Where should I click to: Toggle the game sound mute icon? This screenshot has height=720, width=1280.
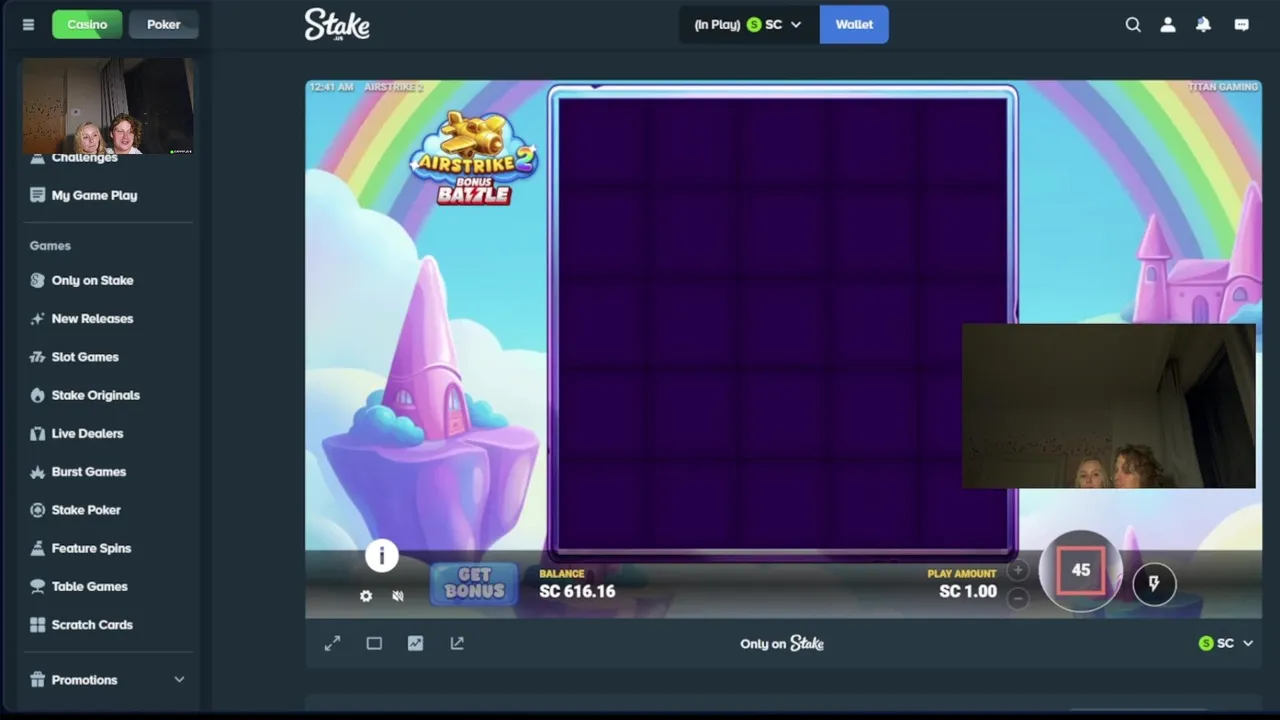[398, 596]
